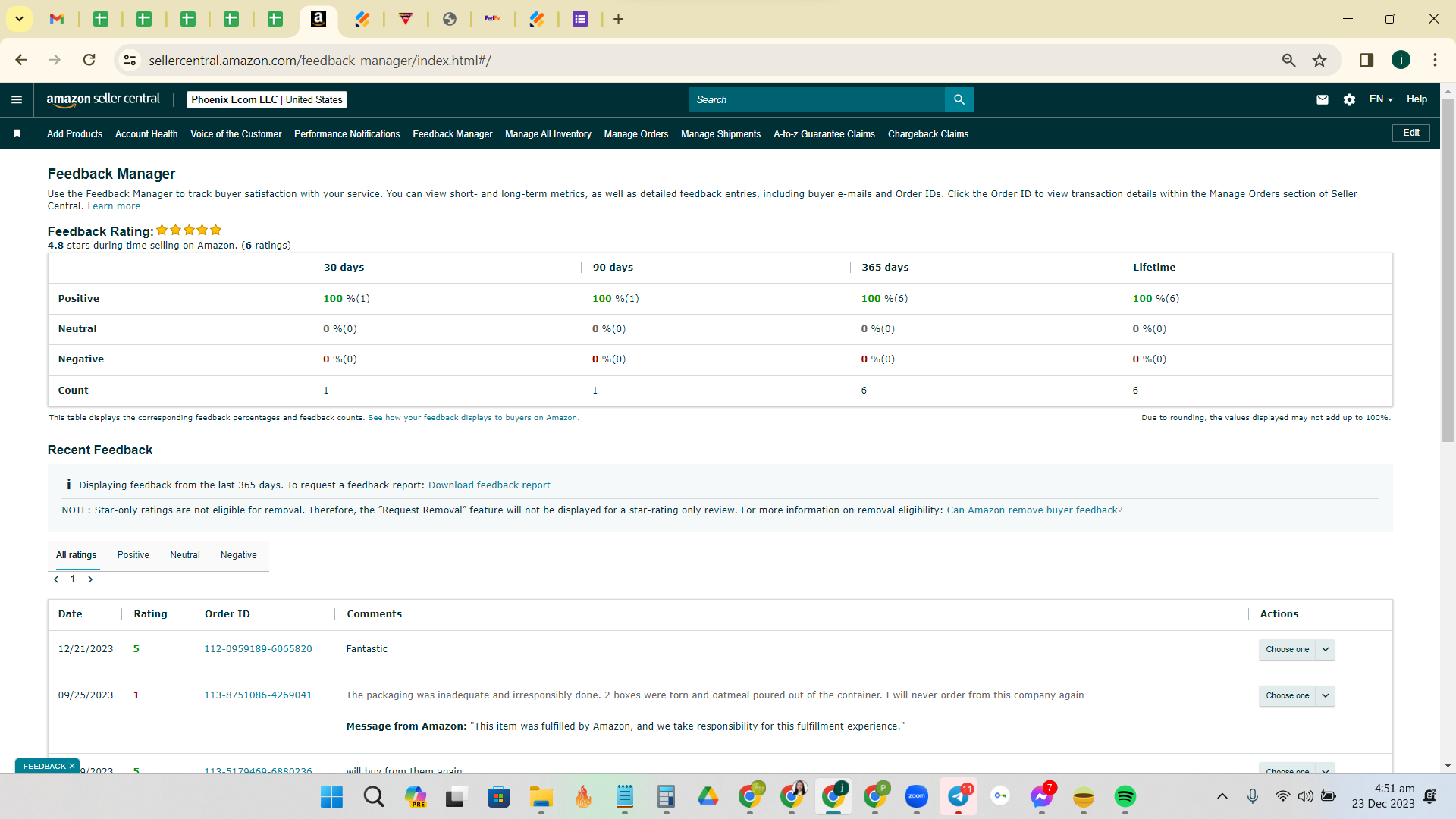Viewport: 1456px width, 819px height.
Task: Open Add Products in favorites bar
Action: tap(74, 134)
